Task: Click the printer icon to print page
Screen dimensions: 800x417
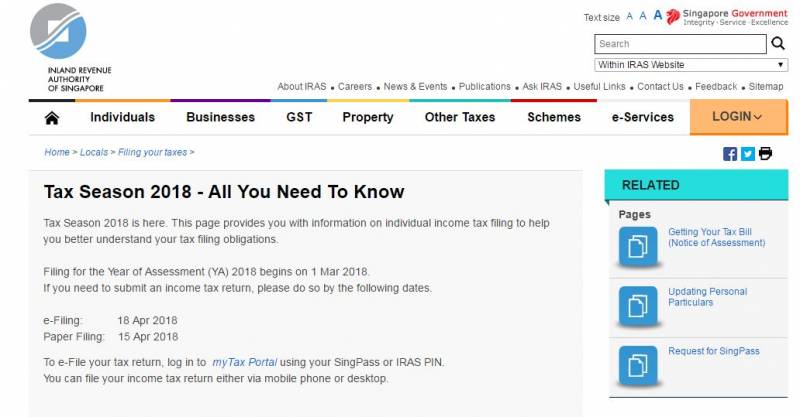Action: tap(765, 154)
